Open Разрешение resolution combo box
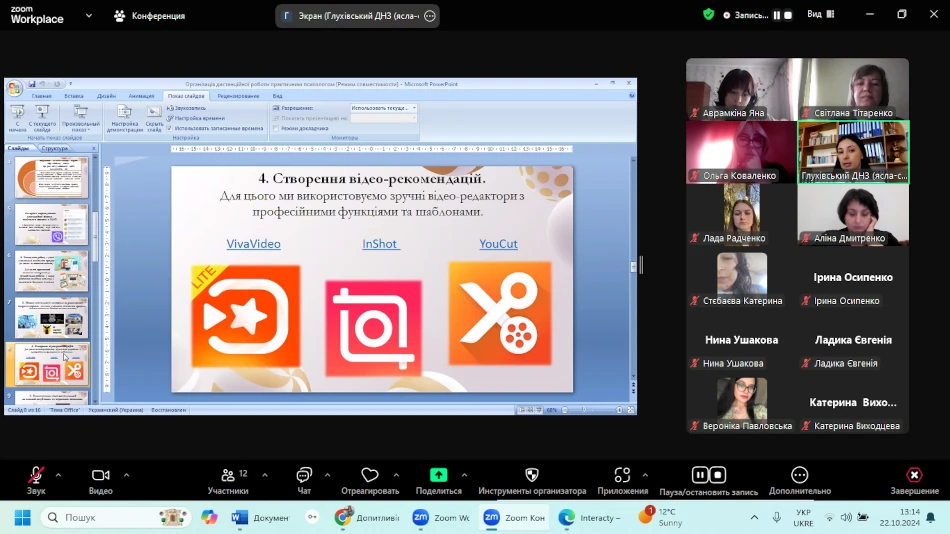Image resolution: width=950 pixels, height=534 pixels. coord(384,108)
